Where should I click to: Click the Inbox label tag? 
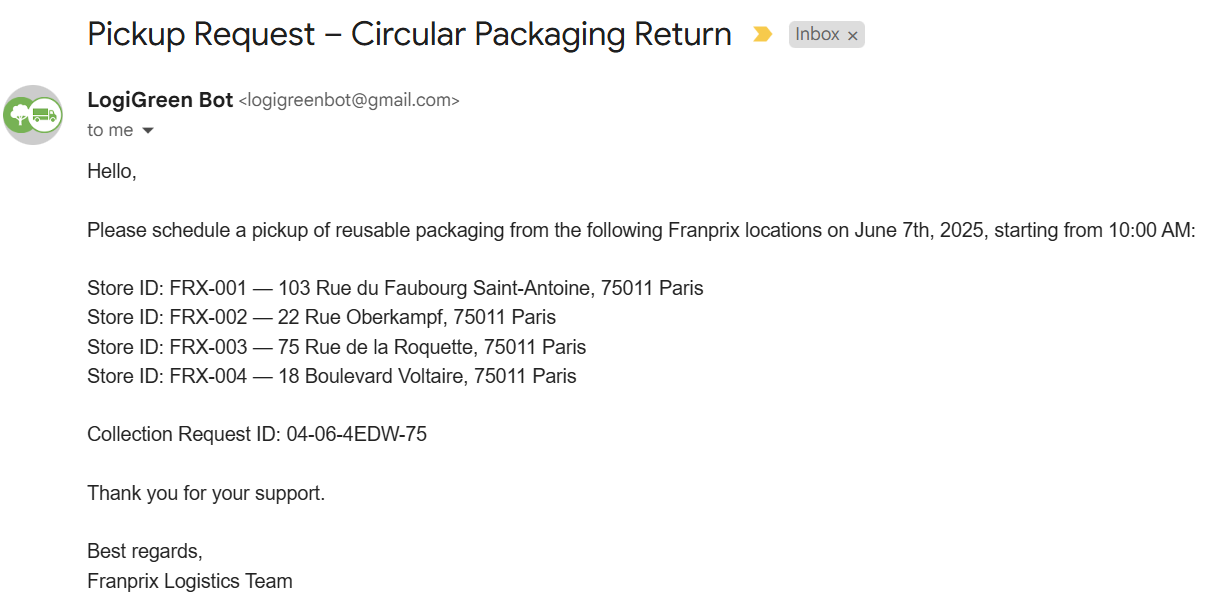826,34
